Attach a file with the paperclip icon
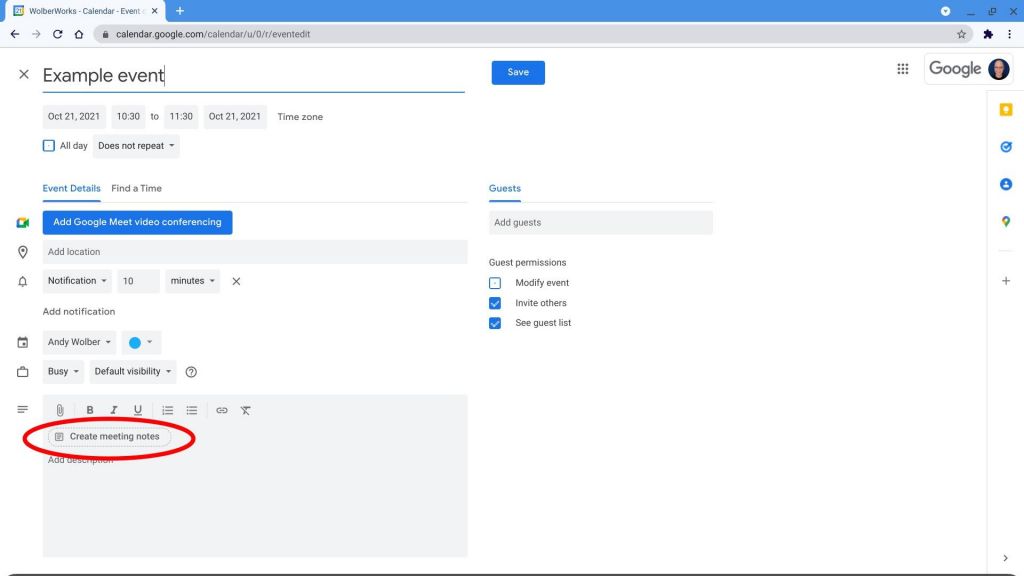The image size is (1024, 576). click(59, 410)
